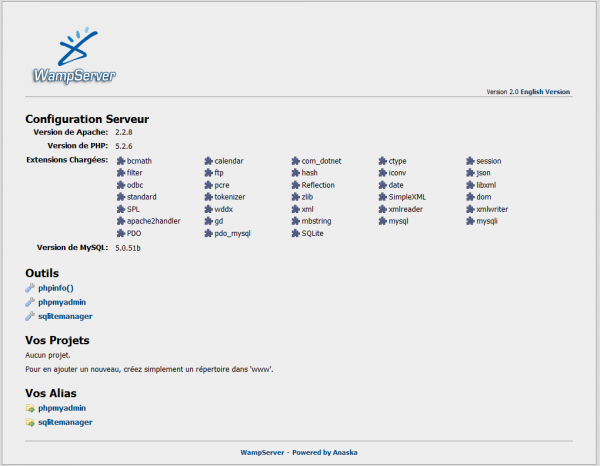This screenshot has width=600, height=466.
Task: Click the folder icon beside phpmyadmin alias
Action: point(30,408)
